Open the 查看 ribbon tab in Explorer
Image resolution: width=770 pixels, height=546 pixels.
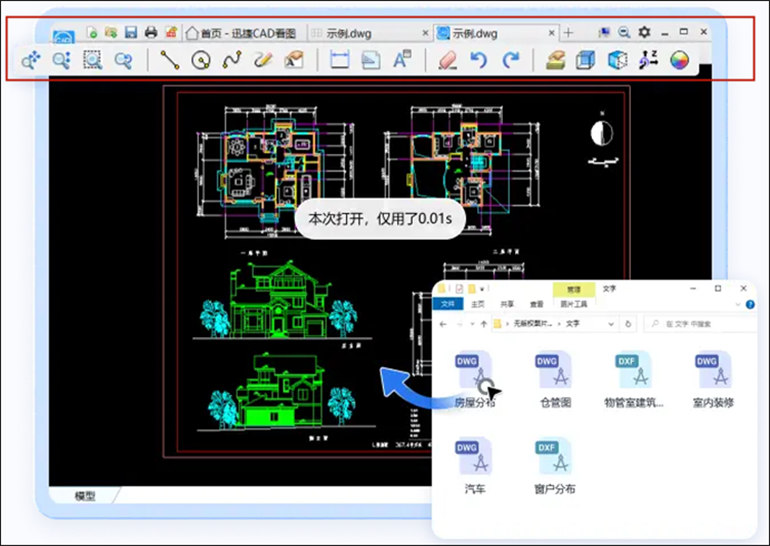coord(536,304)
